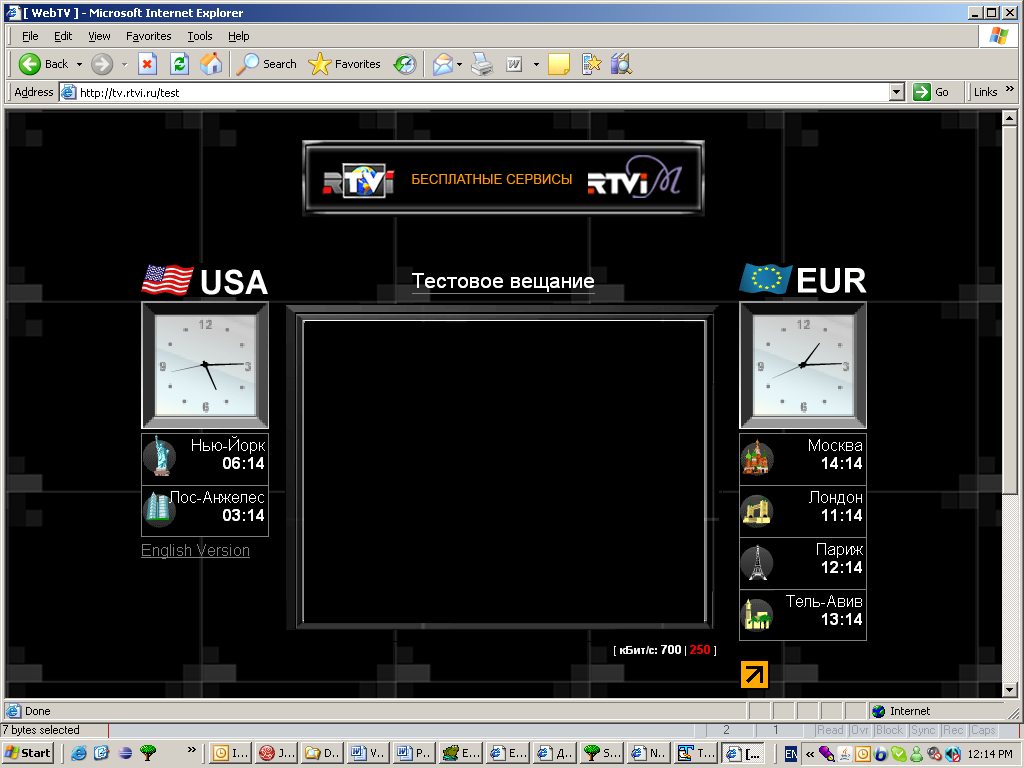Image resolution: width=1024 pixels, height=768 pixels.
Task: Click the orange arrow icon below the Tel Aviv clock
Action: (x=754, y=675)
